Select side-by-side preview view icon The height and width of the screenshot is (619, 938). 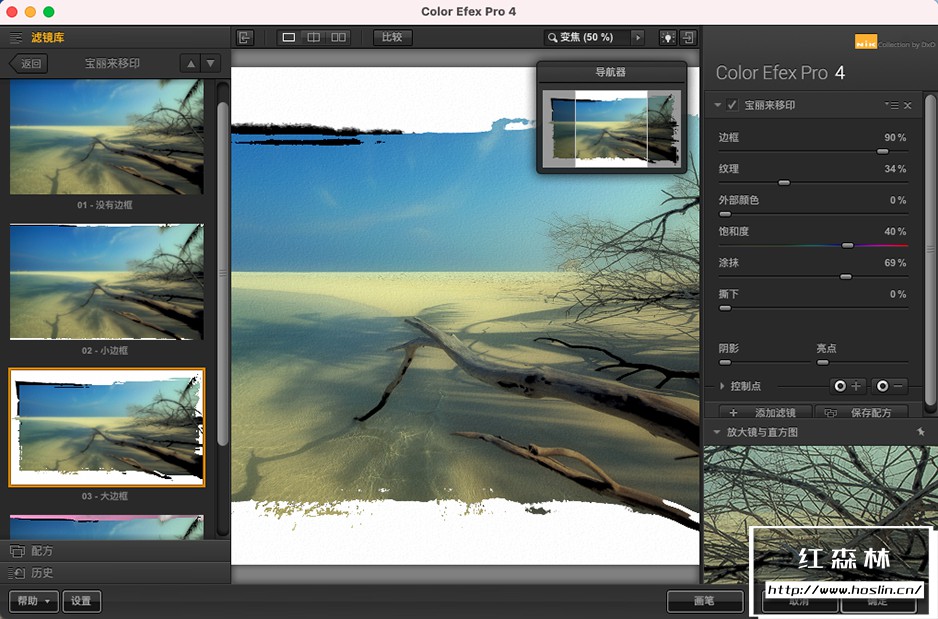[339, 37]
